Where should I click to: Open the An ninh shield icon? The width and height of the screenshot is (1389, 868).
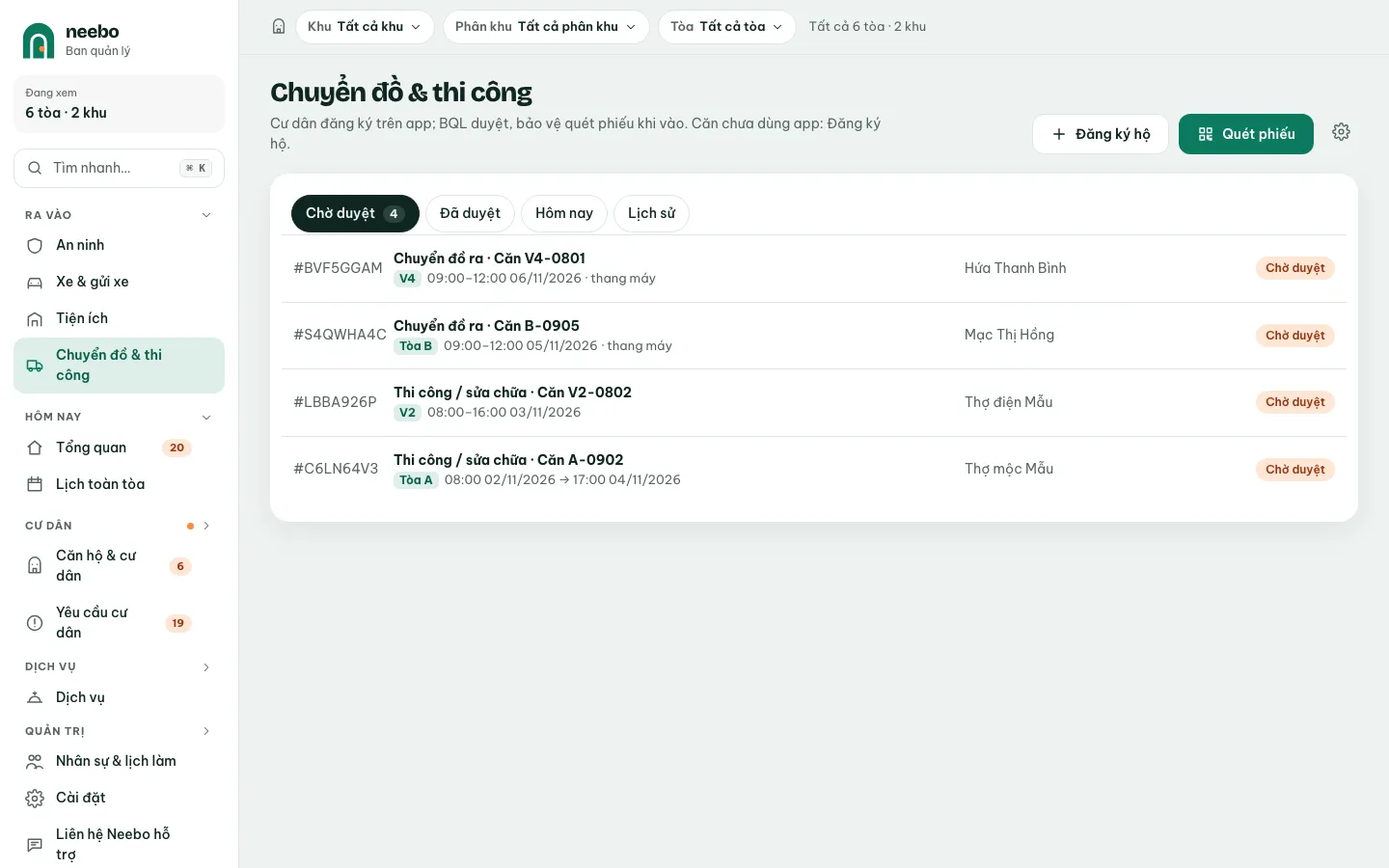(35, 246)
